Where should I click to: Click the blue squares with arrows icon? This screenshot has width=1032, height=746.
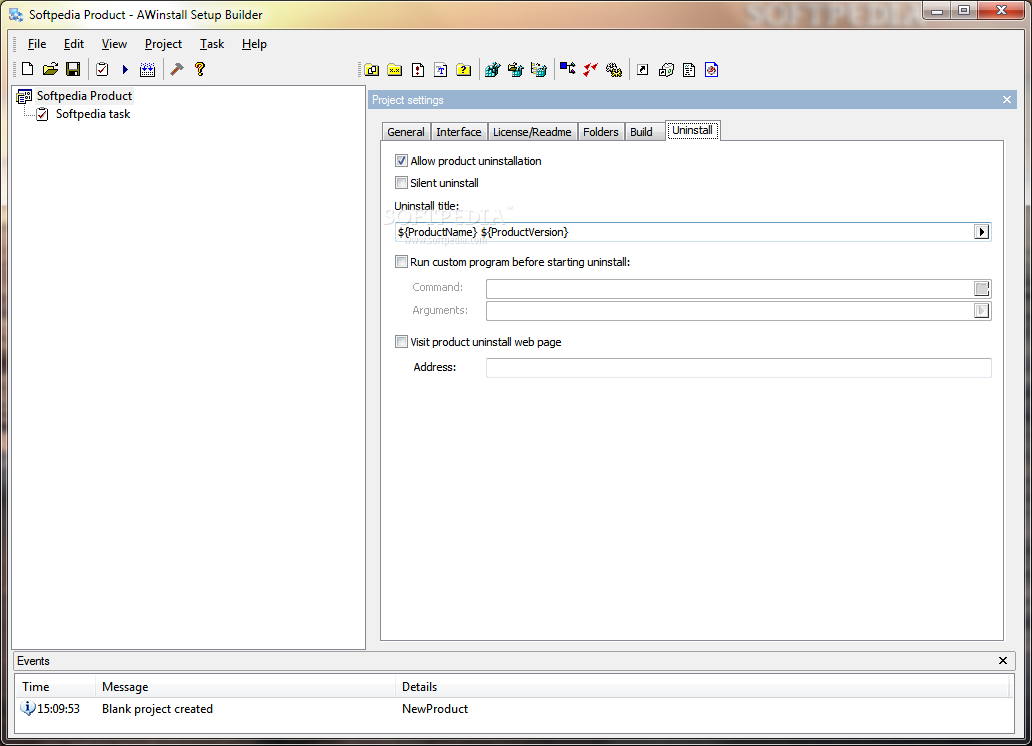point(567,69)
